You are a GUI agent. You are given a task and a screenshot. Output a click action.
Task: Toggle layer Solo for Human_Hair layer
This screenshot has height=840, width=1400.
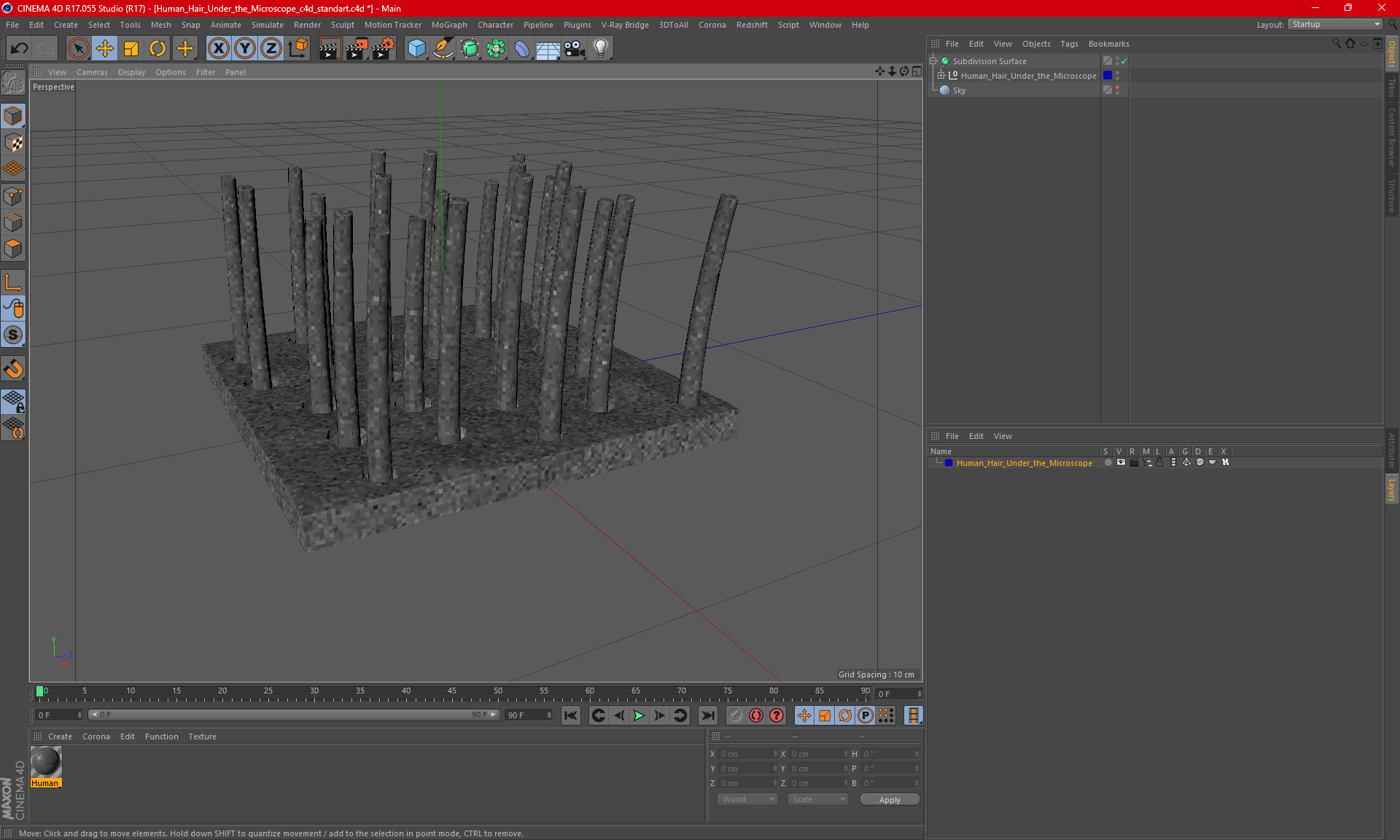coord(1108,462)
